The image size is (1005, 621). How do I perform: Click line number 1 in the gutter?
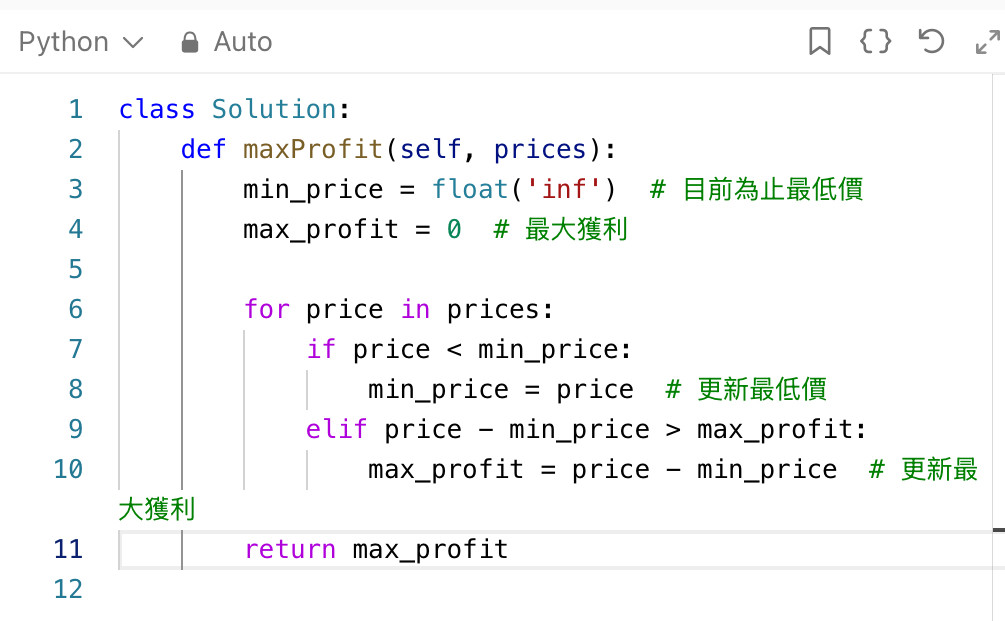tap(76, 109)
